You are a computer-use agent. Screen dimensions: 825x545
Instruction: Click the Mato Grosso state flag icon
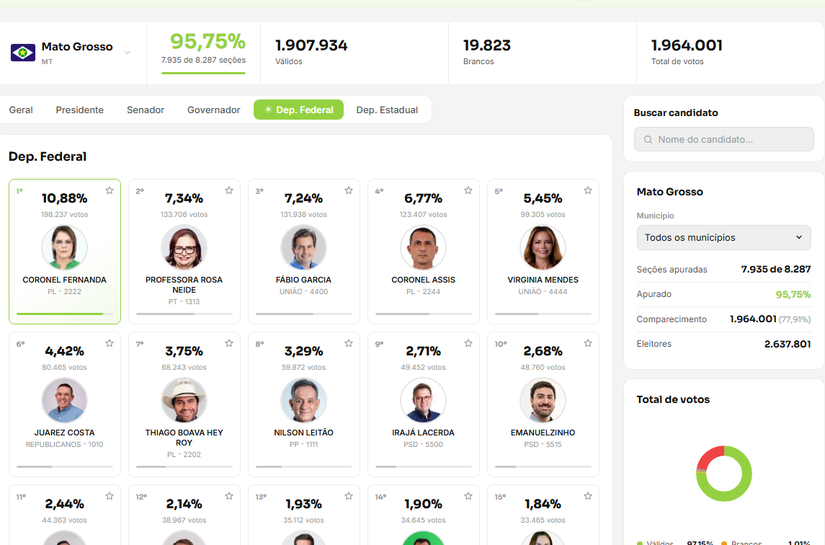[23, 53]
